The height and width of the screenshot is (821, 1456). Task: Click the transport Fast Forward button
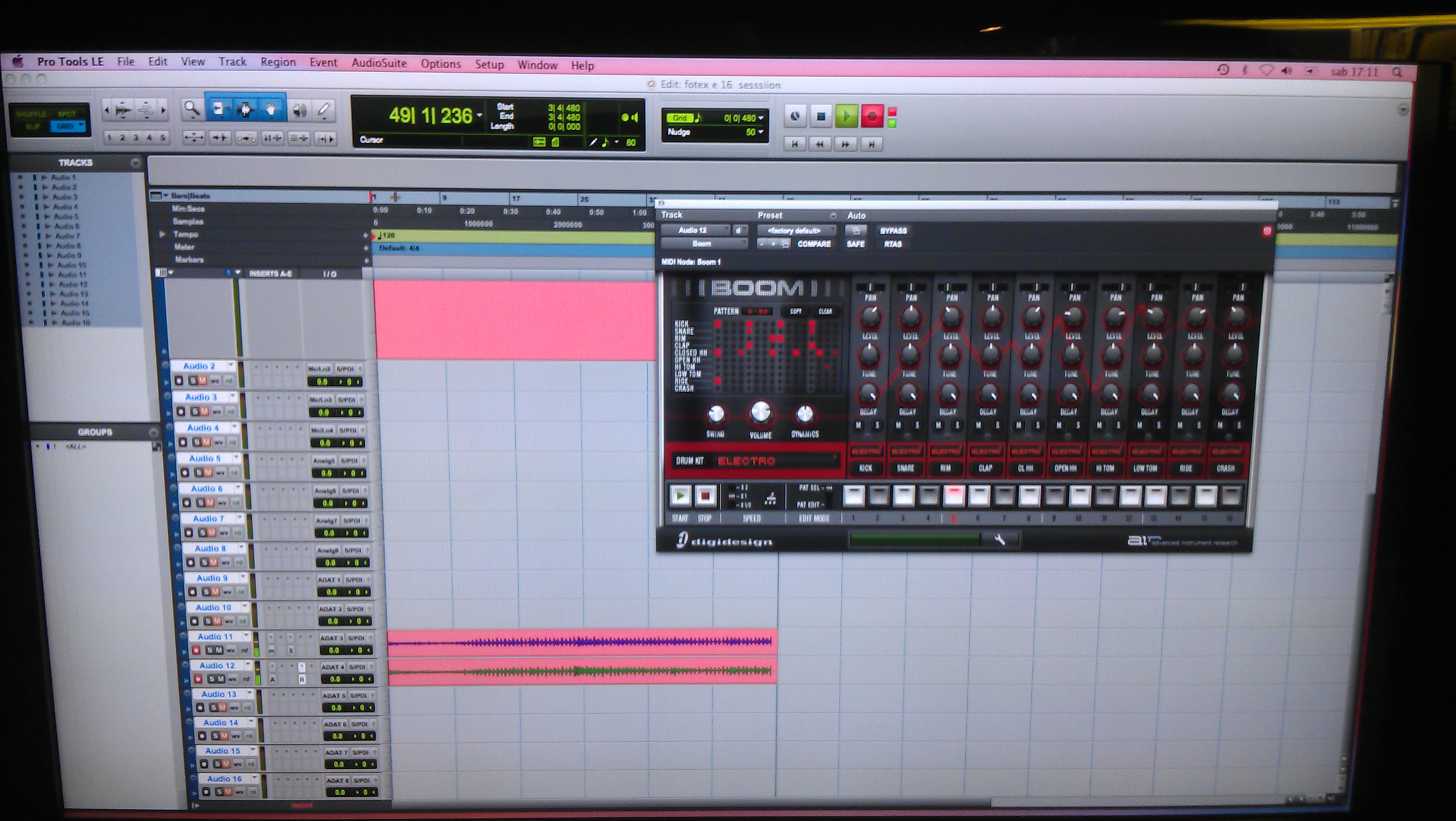(845, 144)
